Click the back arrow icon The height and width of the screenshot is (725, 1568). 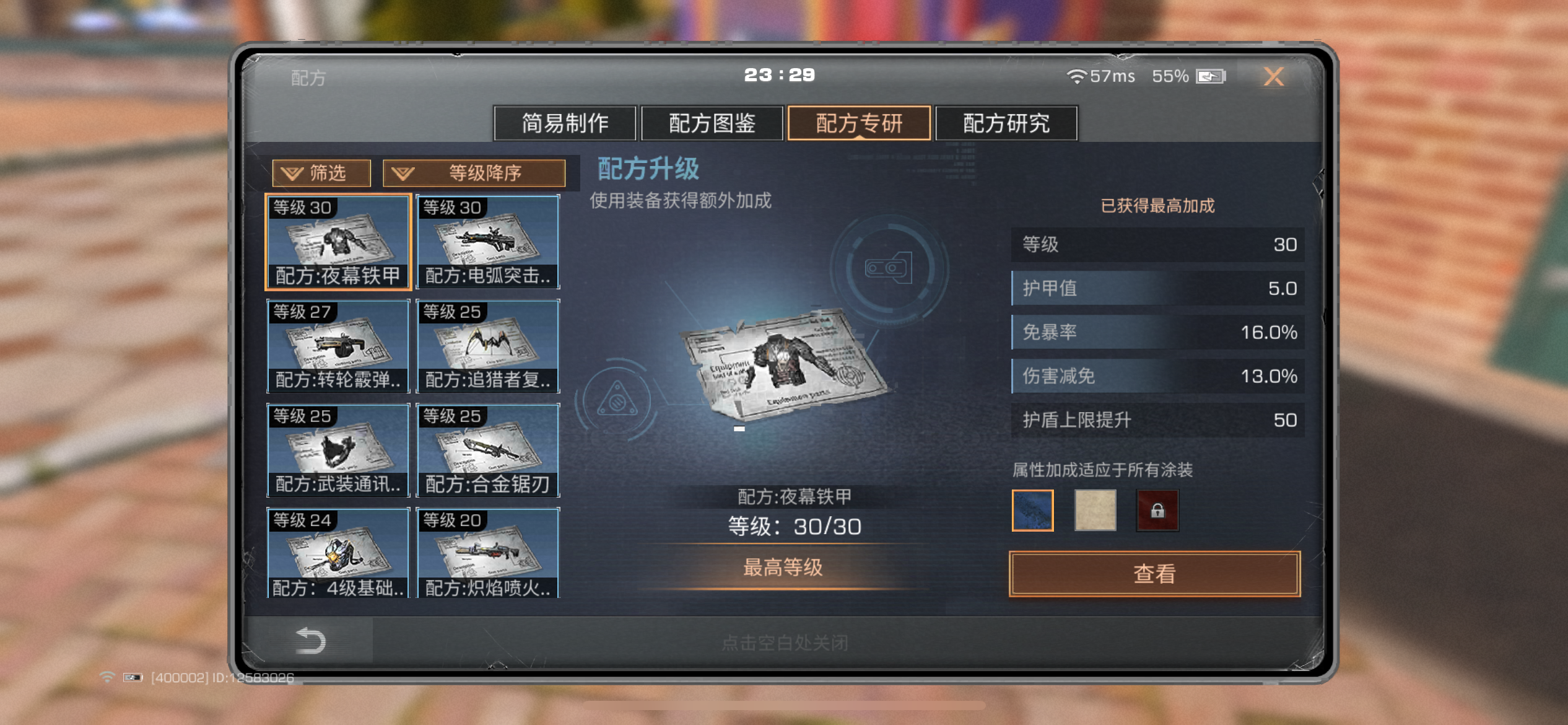310,641
